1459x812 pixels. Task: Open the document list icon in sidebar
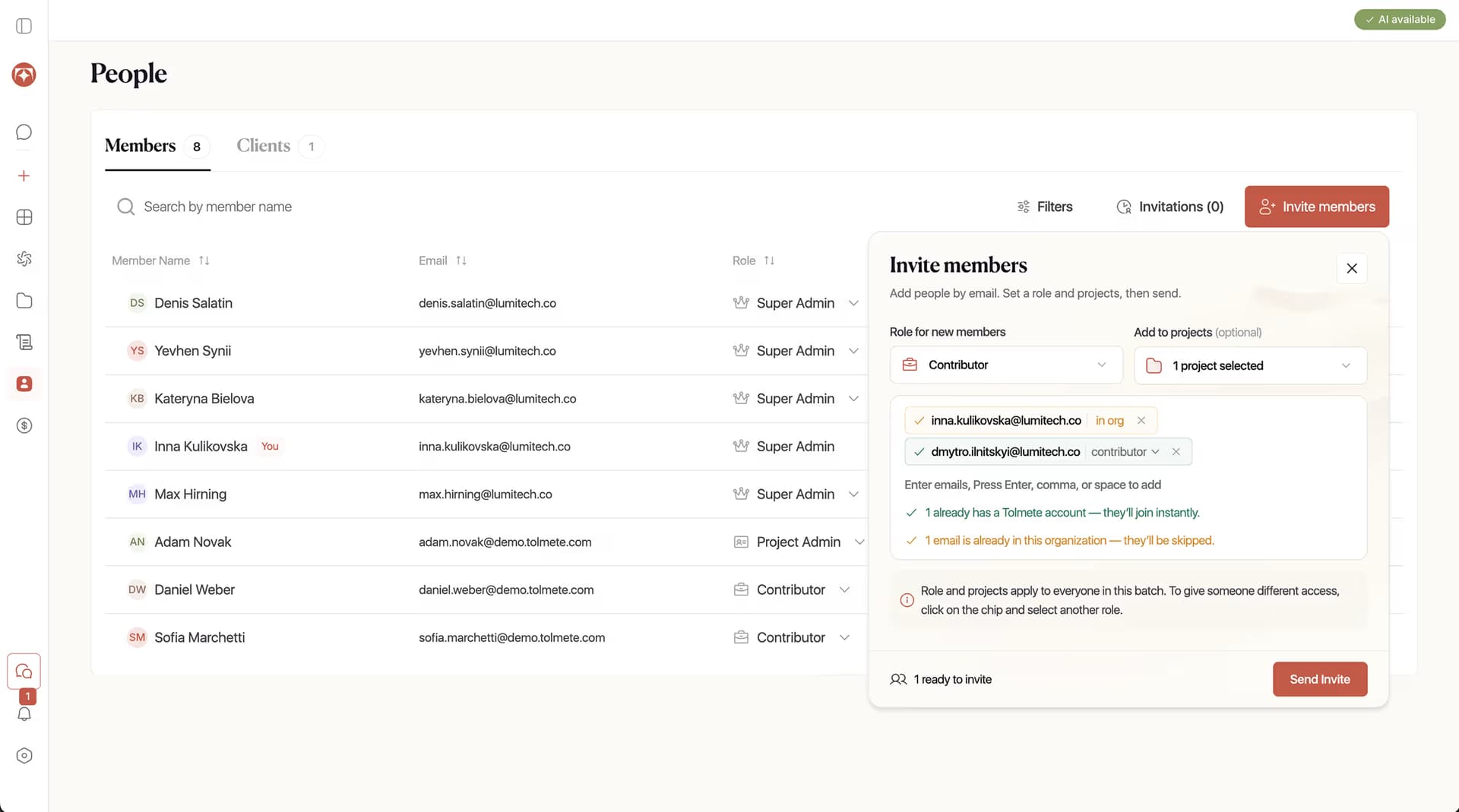24,343
